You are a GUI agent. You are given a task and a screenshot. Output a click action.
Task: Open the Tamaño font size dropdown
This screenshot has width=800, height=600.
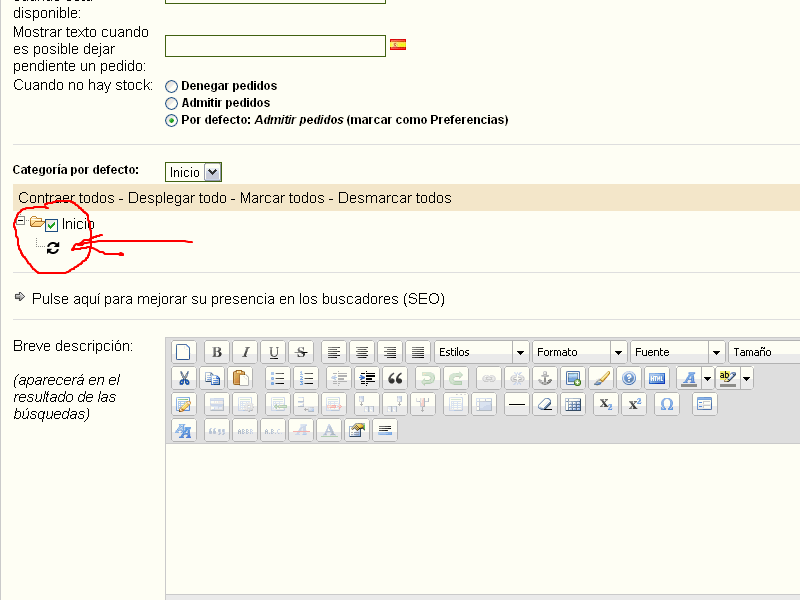click(764, 352)
